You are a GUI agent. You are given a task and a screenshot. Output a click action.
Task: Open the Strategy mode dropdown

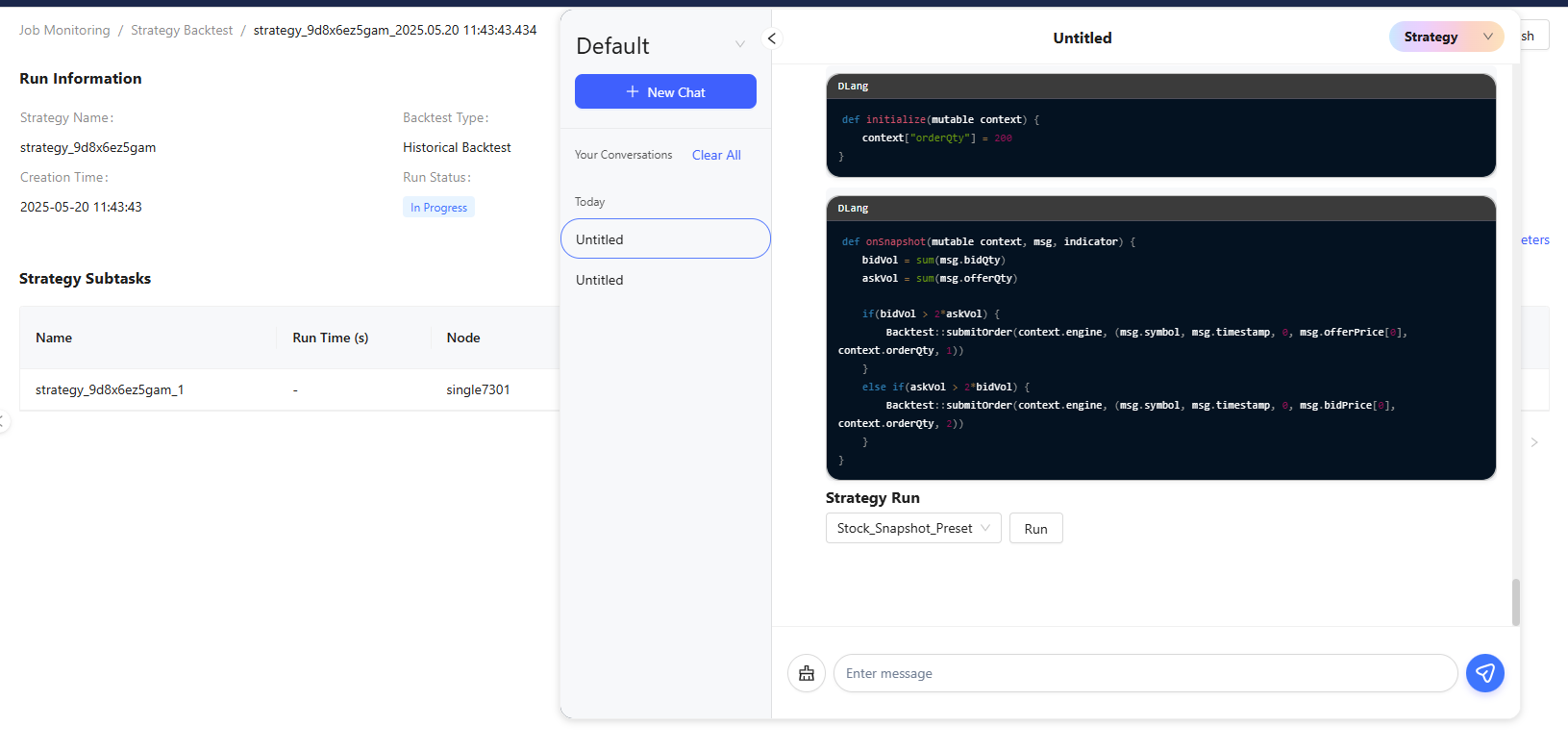point(1447,37)
